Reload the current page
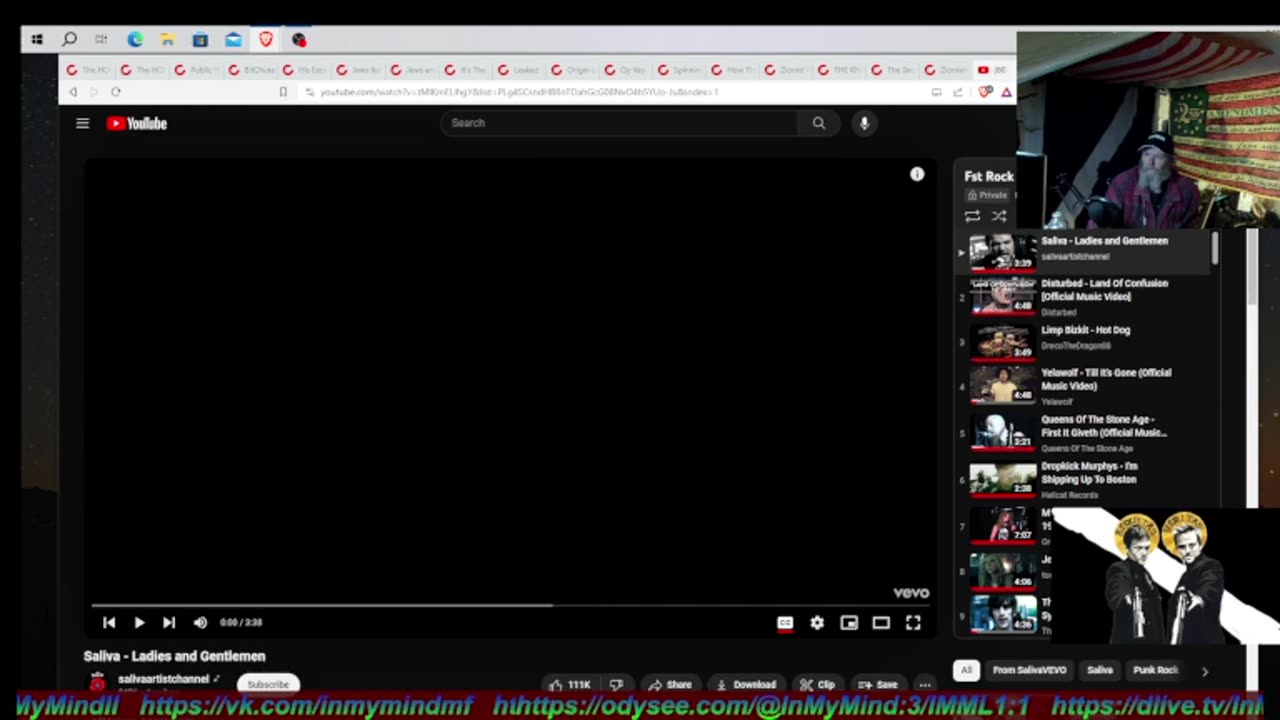The image size is (1280, 720). [x=116, y=92]
